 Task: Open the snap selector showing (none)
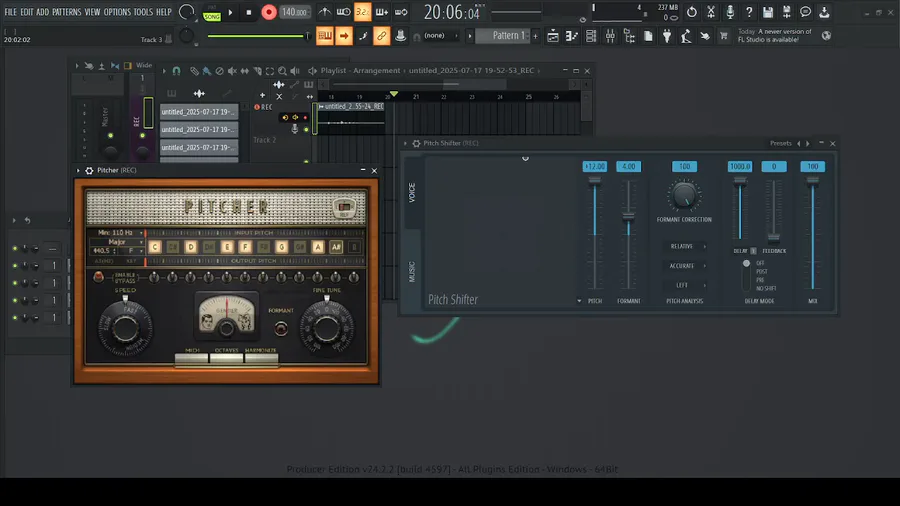(x=440, y=36)
